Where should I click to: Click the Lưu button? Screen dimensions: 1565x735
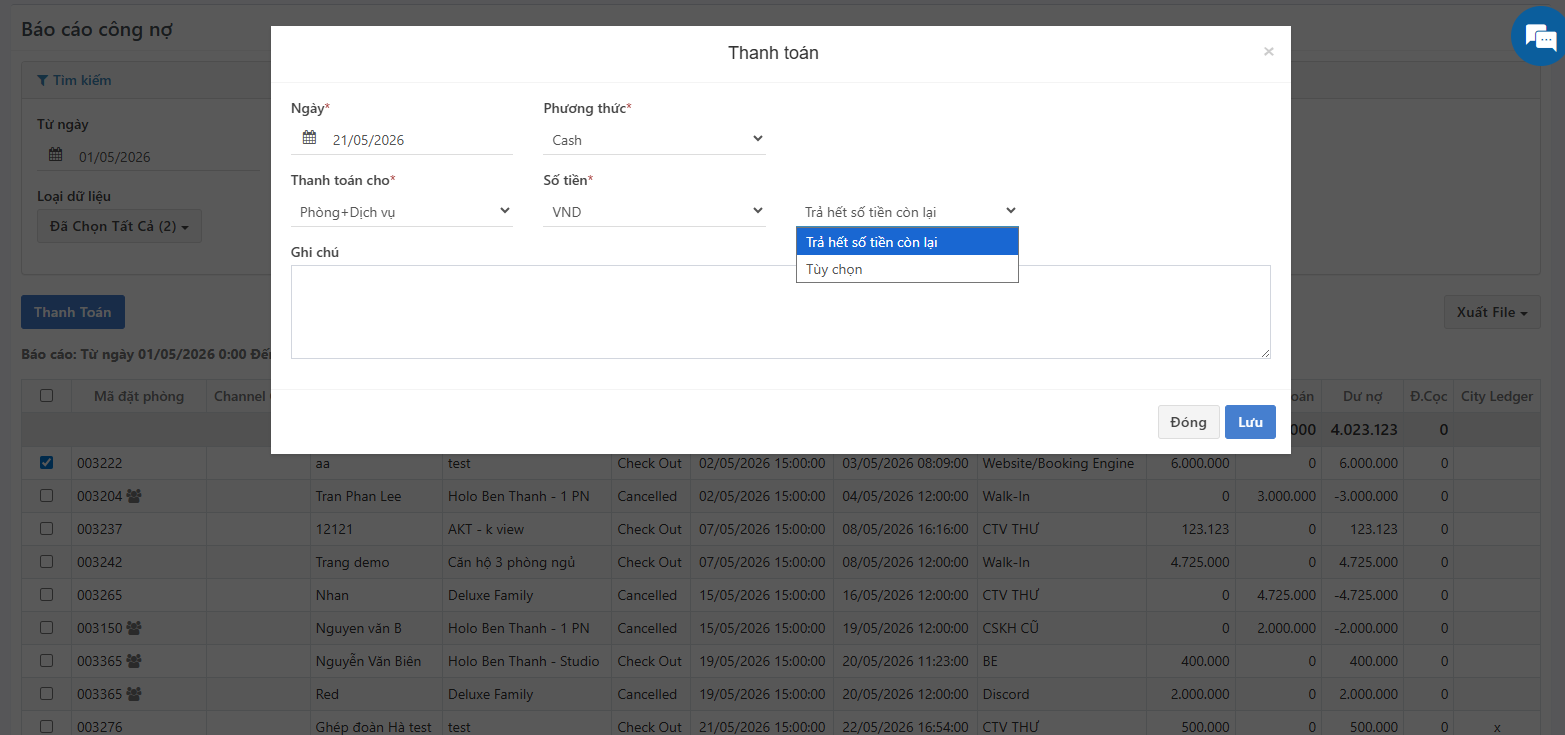point(1250,422)
